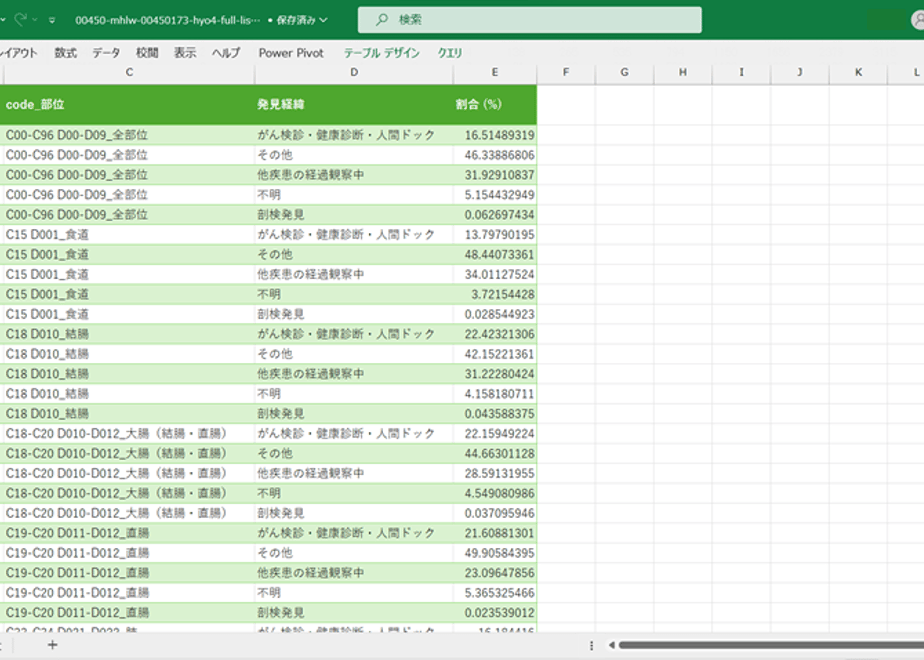The height and width of the screenshot is (660, 924).
Task: Select column G header
Action: click(x=624, y=72)
